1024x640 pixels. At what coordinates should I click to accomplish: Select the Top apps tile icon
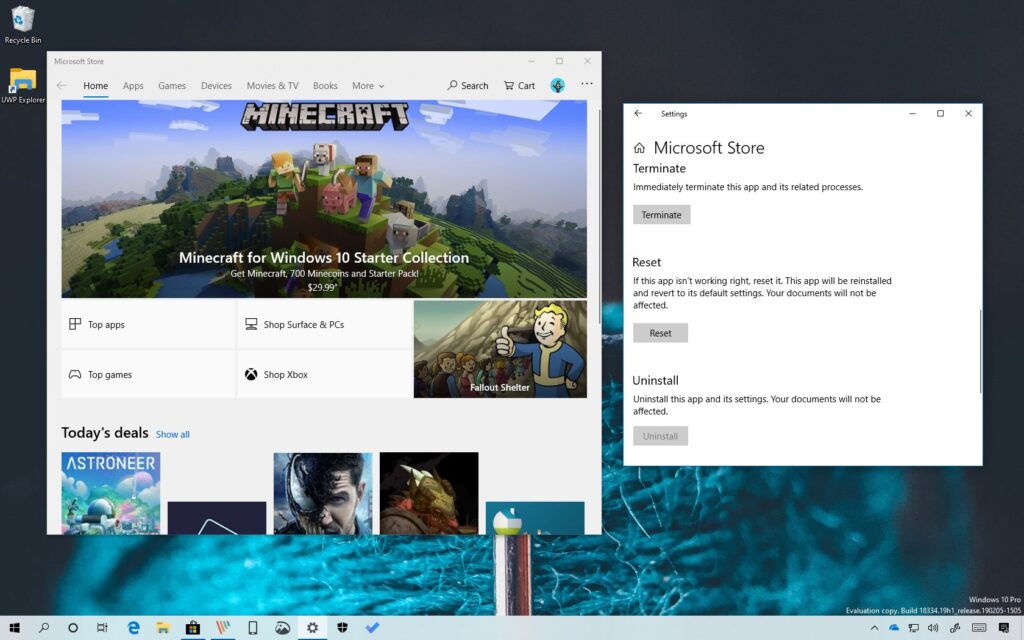76,324
